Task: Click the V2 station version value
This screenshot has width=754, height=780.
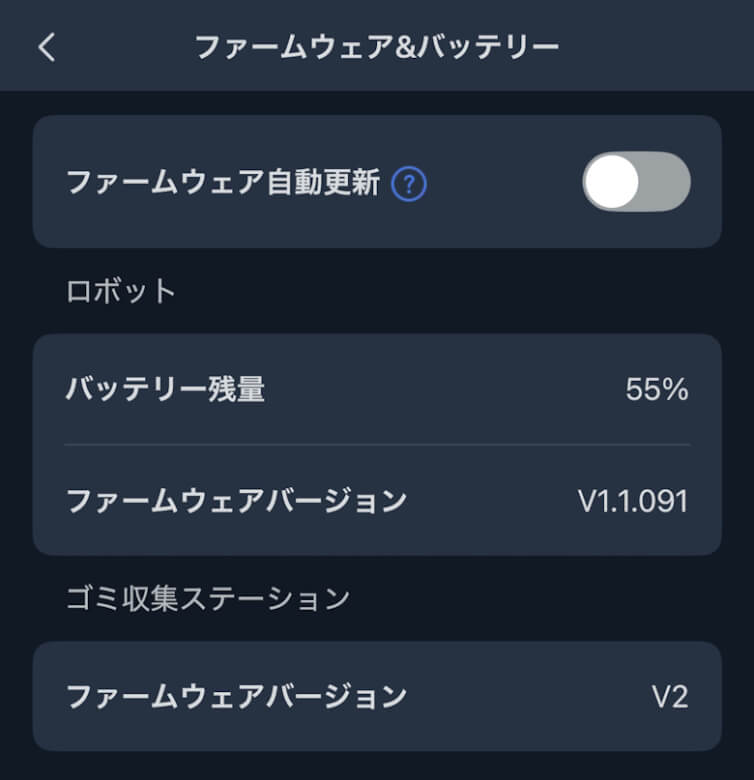Action: click(670, 696)
